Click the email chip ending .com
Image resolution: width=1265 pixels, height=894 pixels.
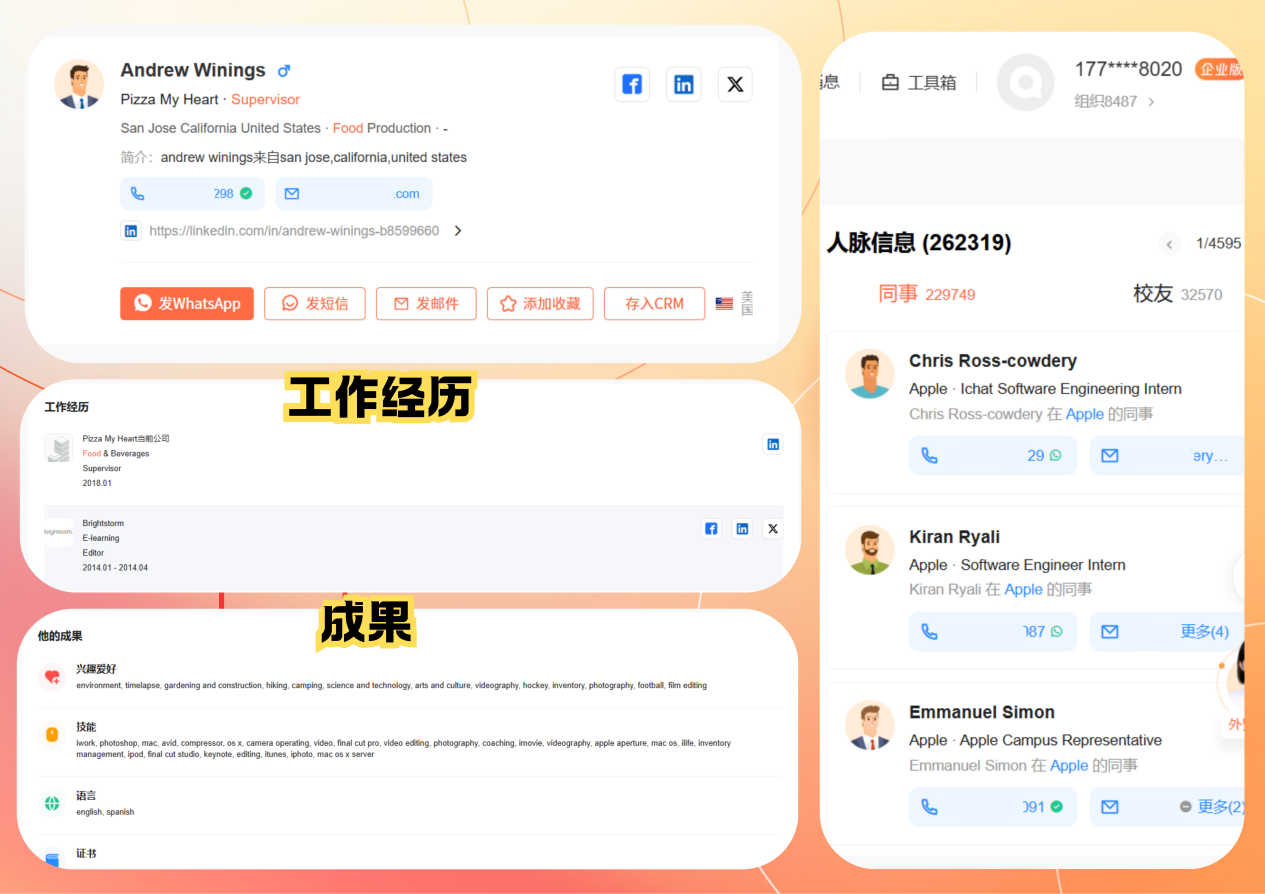pyautogui.click(x=354, y=194)
